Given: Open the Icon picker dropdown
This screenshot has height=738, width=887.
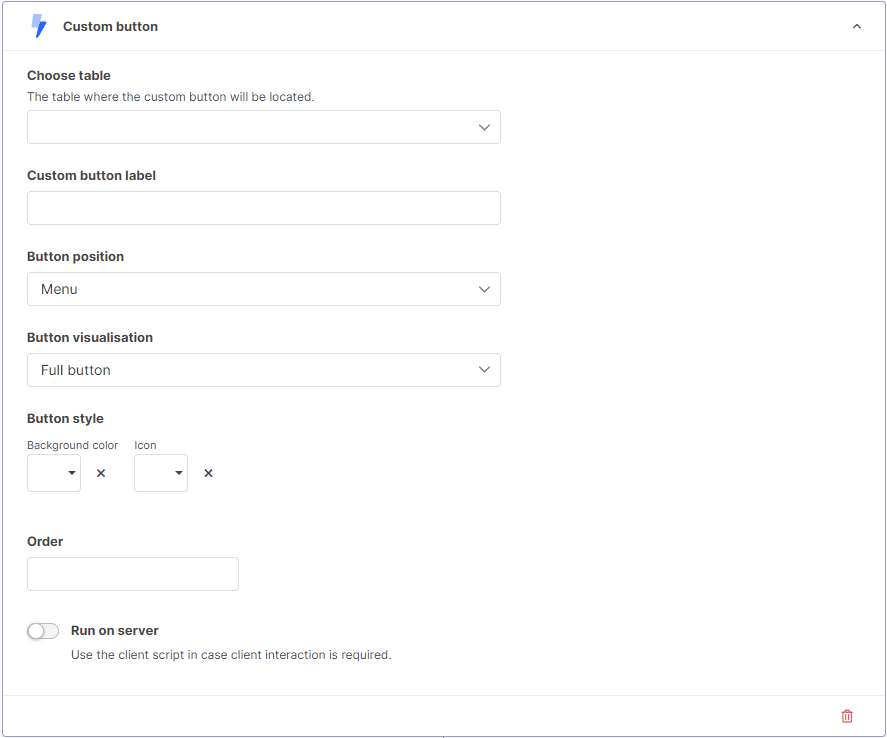Looking at the screenshot, I should pos(161,473).
